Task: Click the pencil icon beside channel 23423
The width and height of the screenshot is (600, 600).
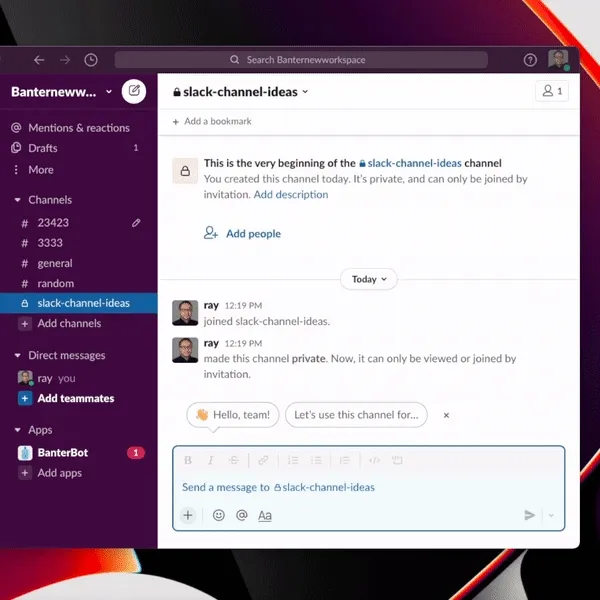Action: [x=136, y=223]
